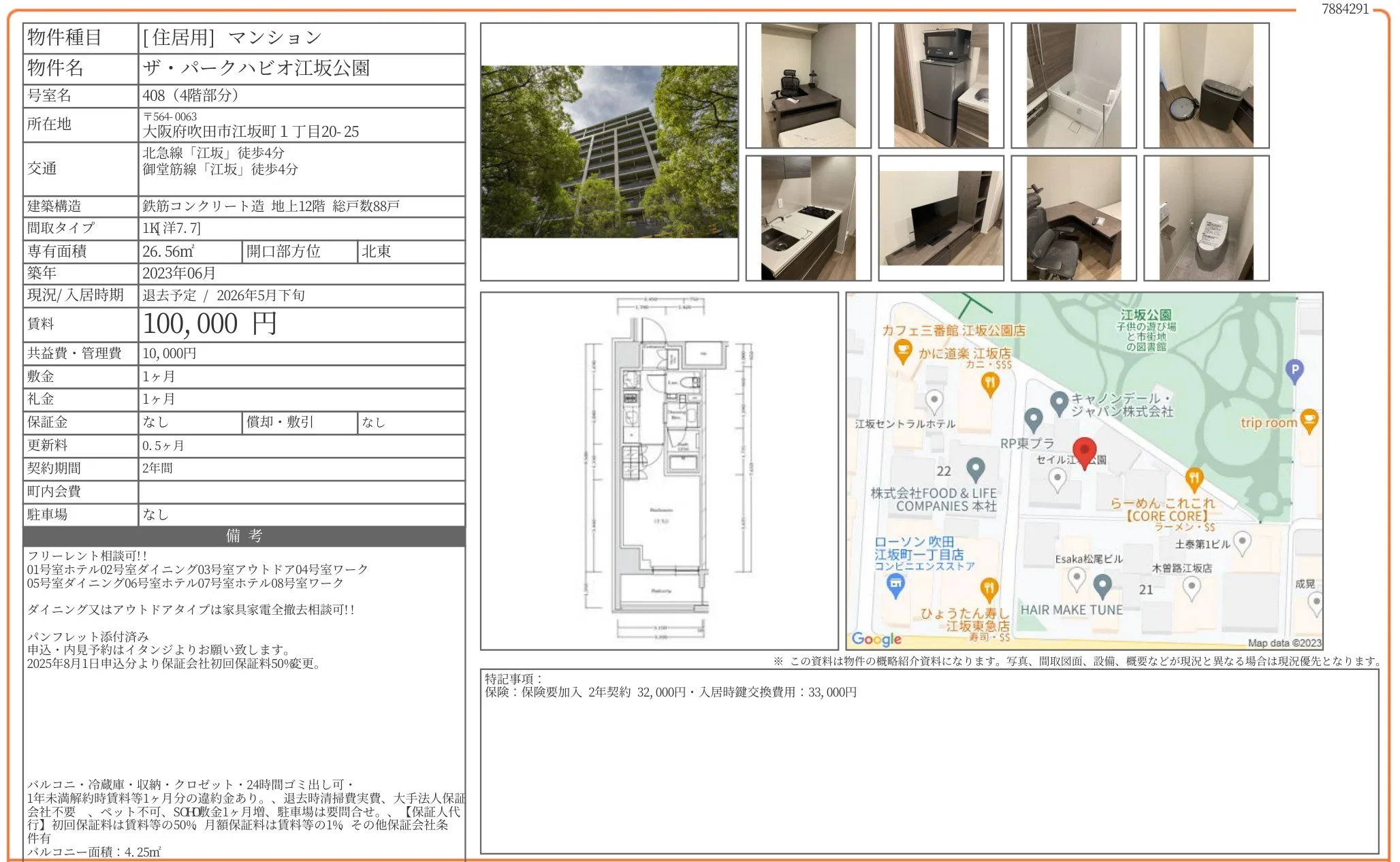Click the 100,000円 rent amount
The image size is (1400, 862).
210,324
